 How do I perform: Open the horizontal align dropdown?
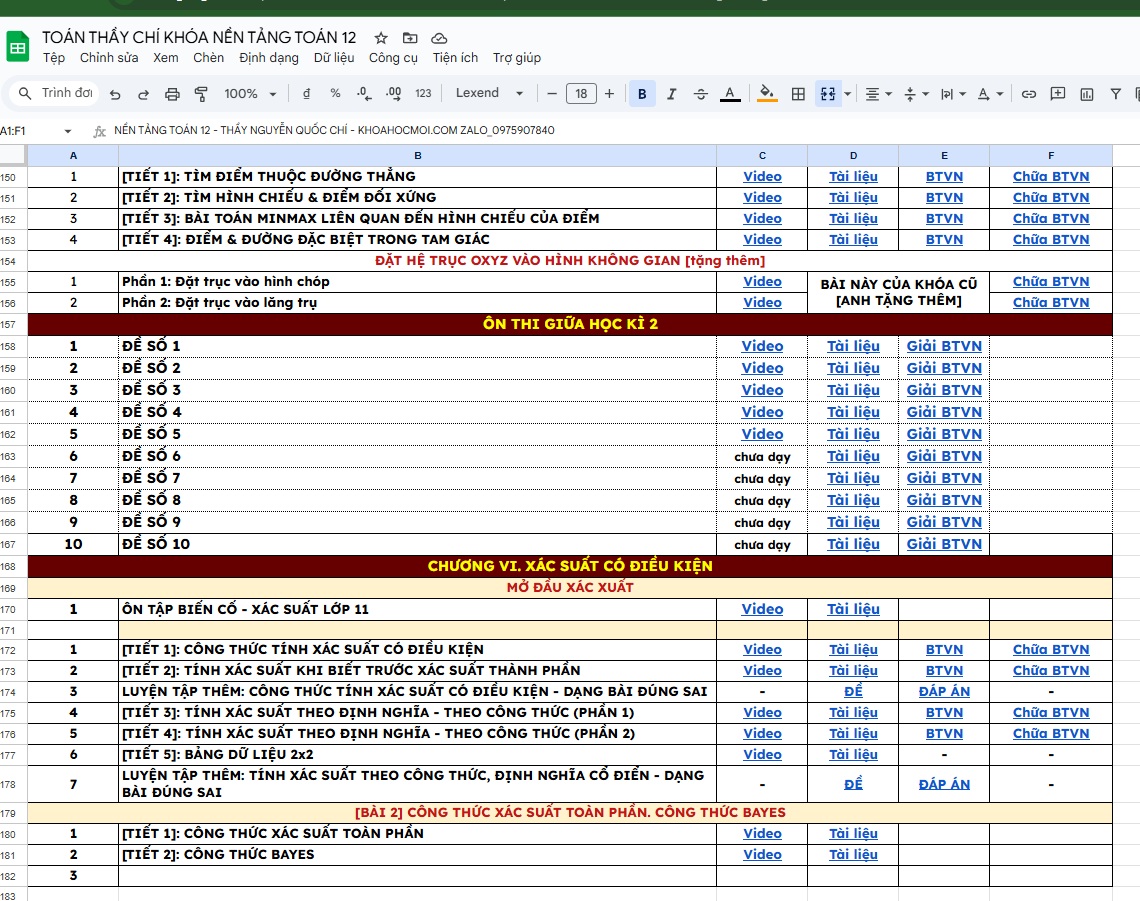pyautogui.click(x=879, y=94)
